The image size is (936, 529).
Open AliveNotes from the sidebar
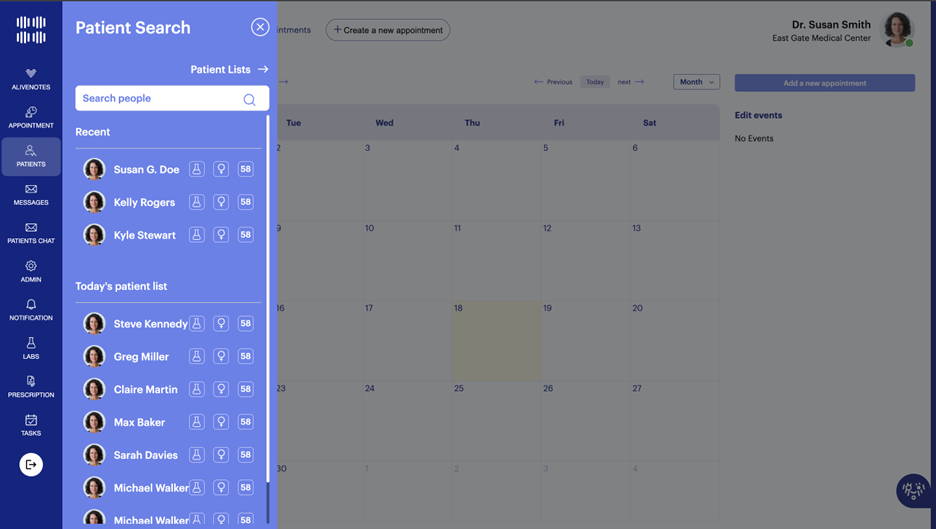tap(31, 79)
